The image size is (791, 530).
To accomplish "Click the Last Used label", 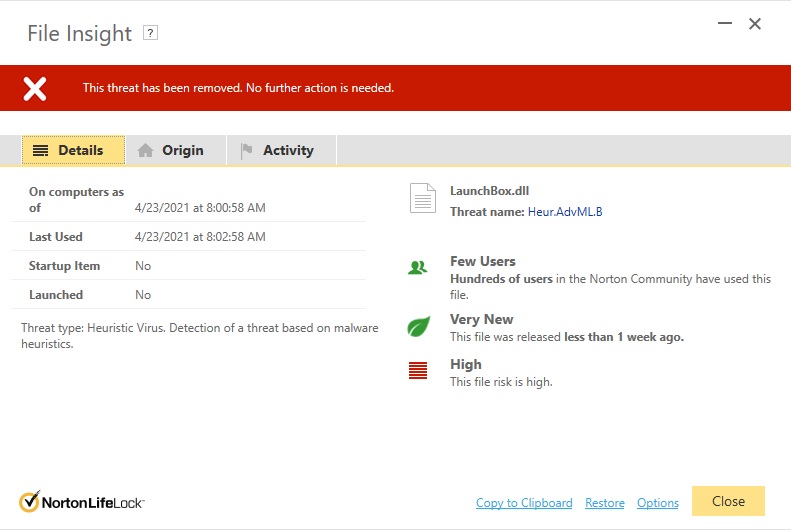I will pos(55,237).
